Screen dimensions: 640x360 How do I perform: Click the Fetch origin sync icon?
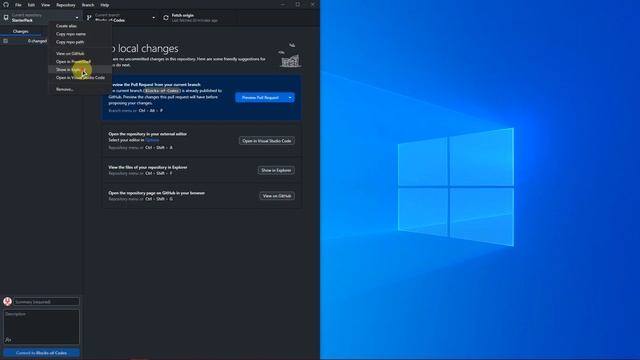click(x=166, y=18)
